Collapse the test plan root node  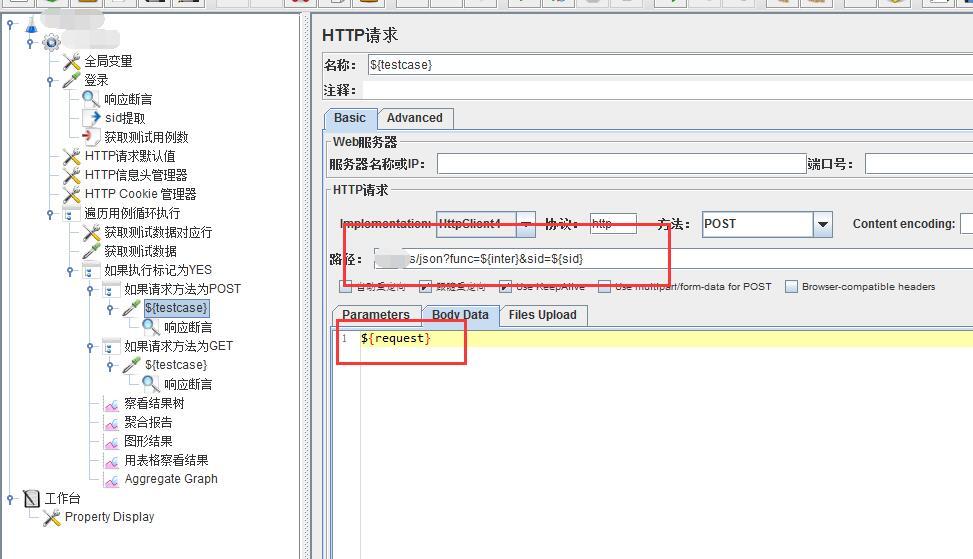point(10,24)
